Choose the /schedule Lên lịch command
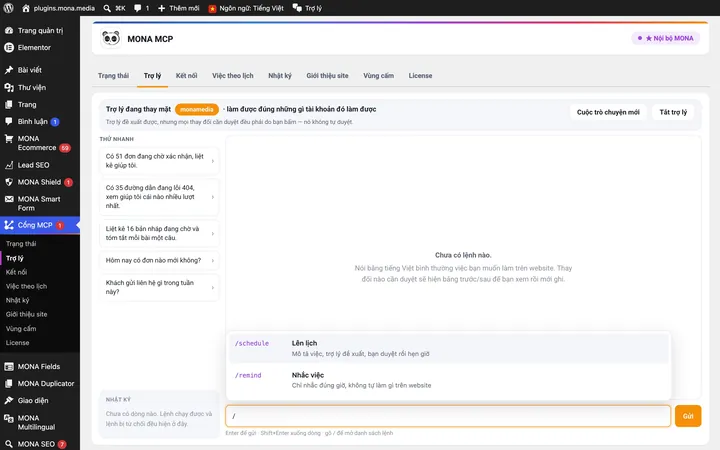720x450 pixels. 449,349
